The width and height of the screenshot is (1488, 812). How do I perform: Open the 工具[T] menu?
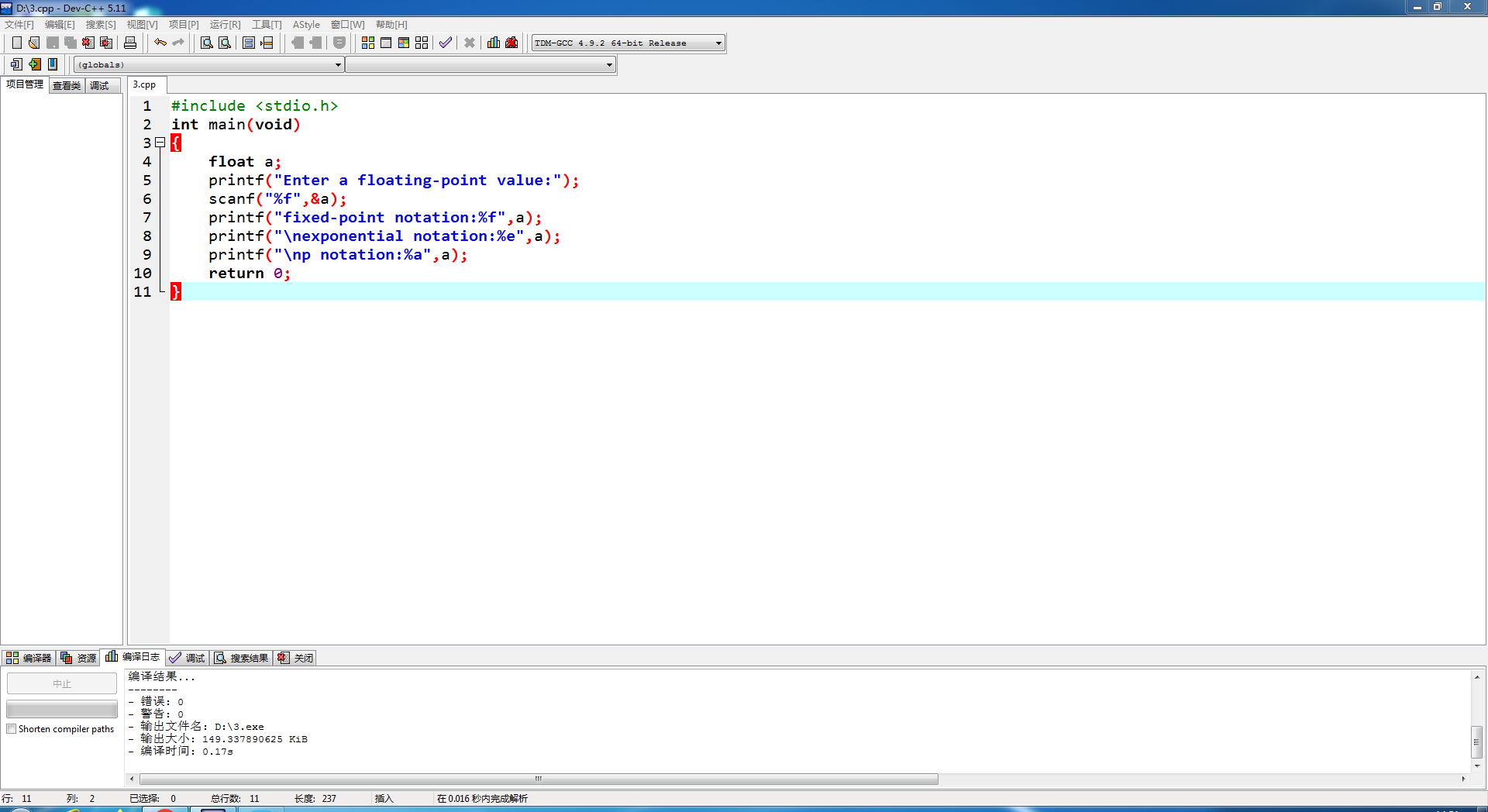267,25
